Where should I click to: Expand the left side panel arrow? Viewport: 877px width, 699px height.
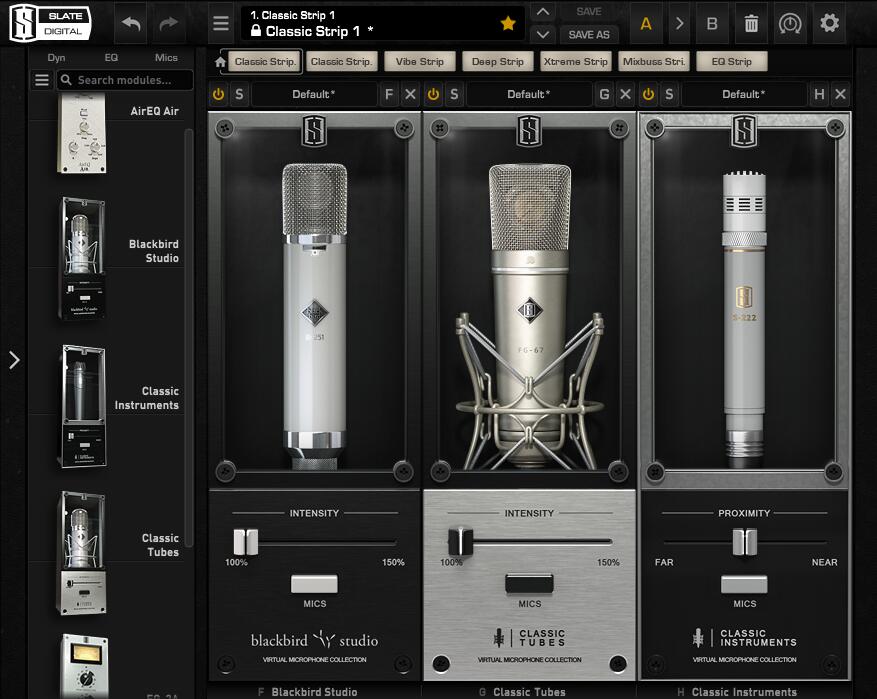tap(14, 360)
